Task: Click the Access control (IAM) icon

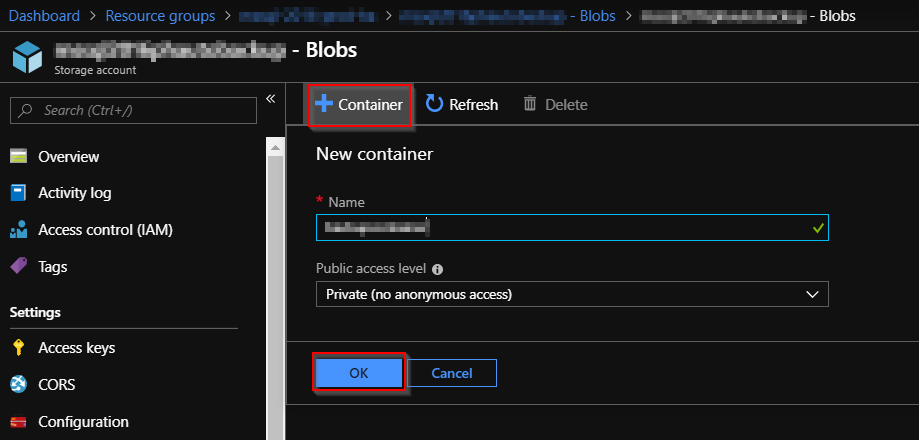Action: tap(18, 230)
